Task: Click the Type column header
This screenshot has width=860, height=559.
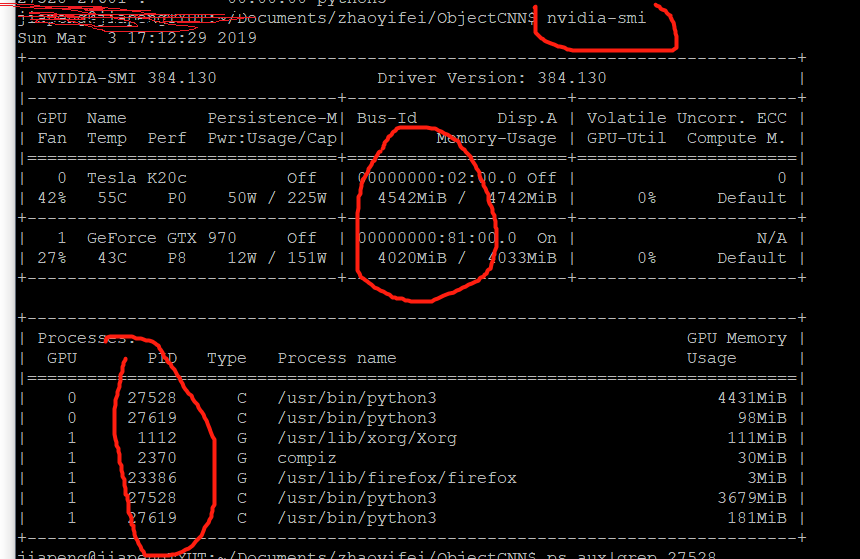Action: click(227, 358)
